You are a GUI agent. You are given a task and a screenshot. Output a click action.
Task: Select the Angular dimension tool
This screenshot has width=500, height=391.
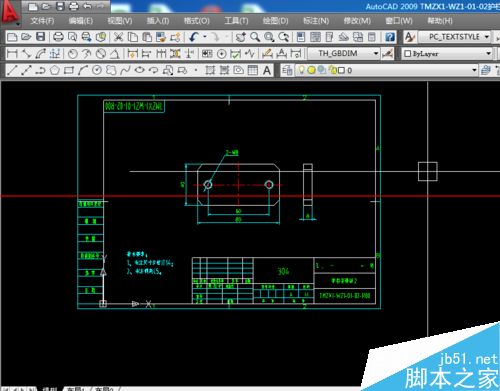115,54
